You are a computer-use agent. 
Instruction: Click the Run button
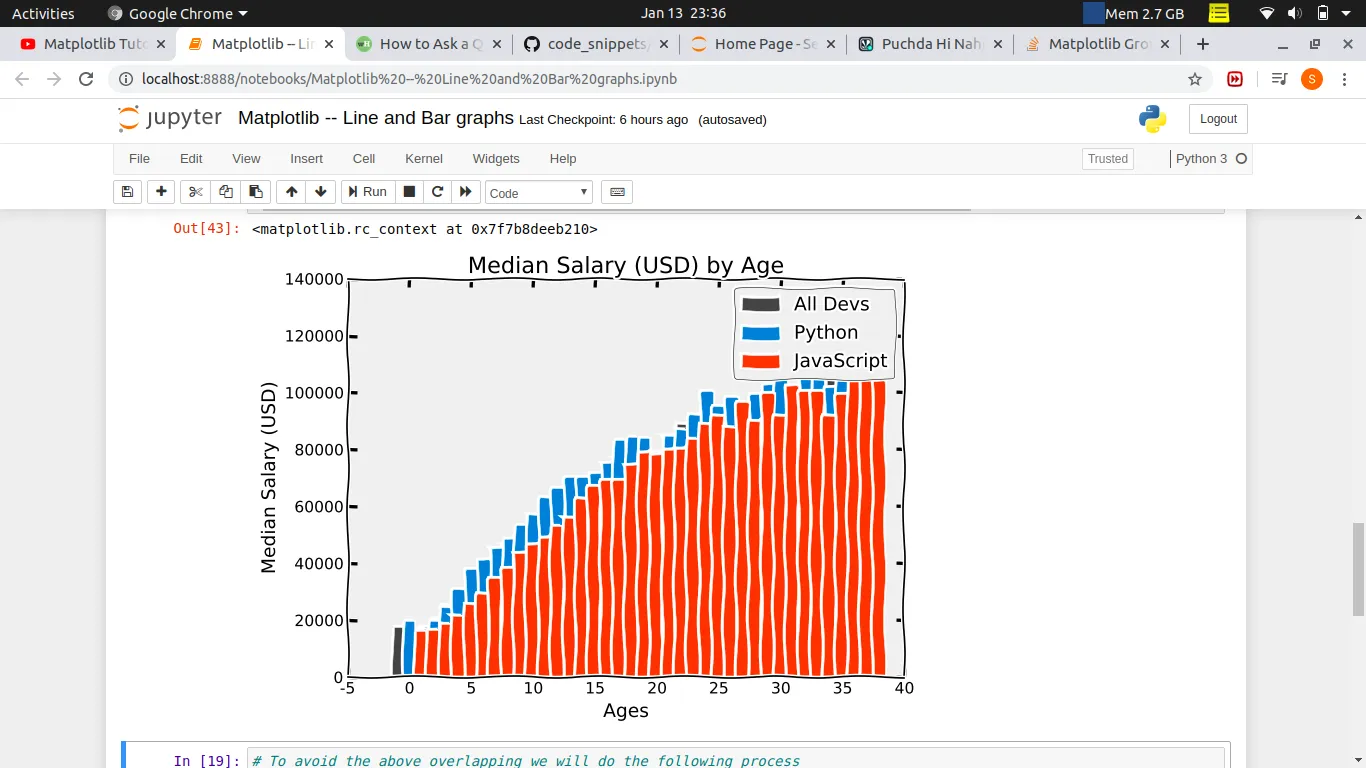click(x=365, y=192)
